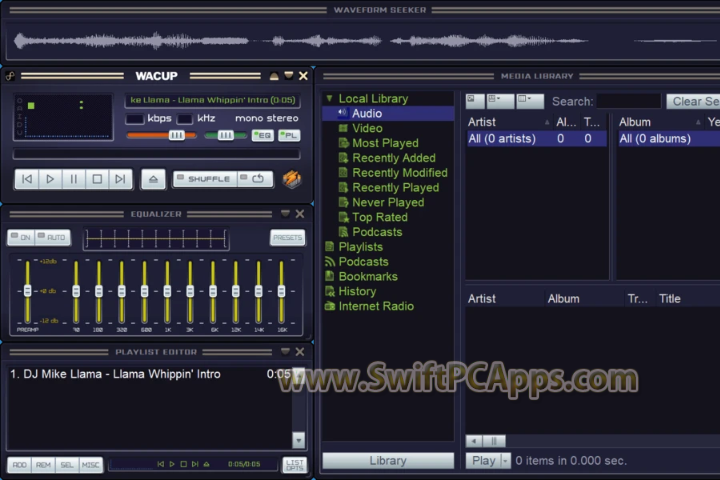Open playlist MISC menu

(90, 465)
